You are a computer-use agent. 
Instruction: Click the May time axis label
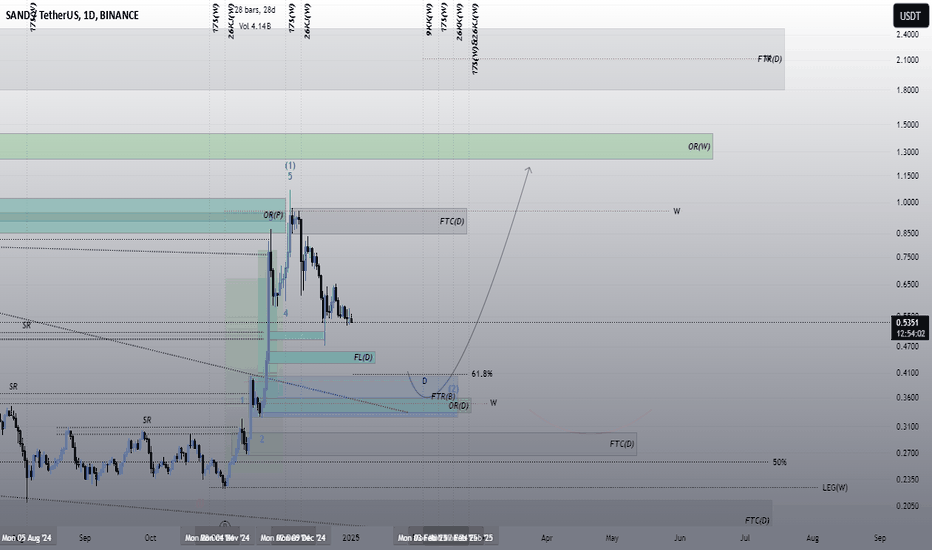click(x=612, y=538)
